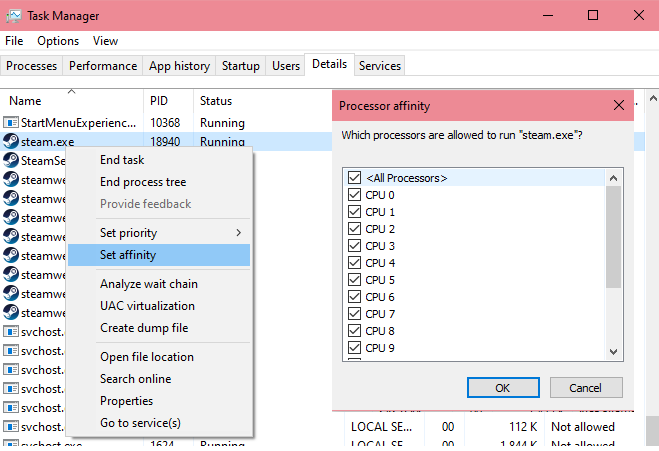Screen dimensions: 659x451
Task: Choose Go to service(s)
Action: [x=159, y=423]
